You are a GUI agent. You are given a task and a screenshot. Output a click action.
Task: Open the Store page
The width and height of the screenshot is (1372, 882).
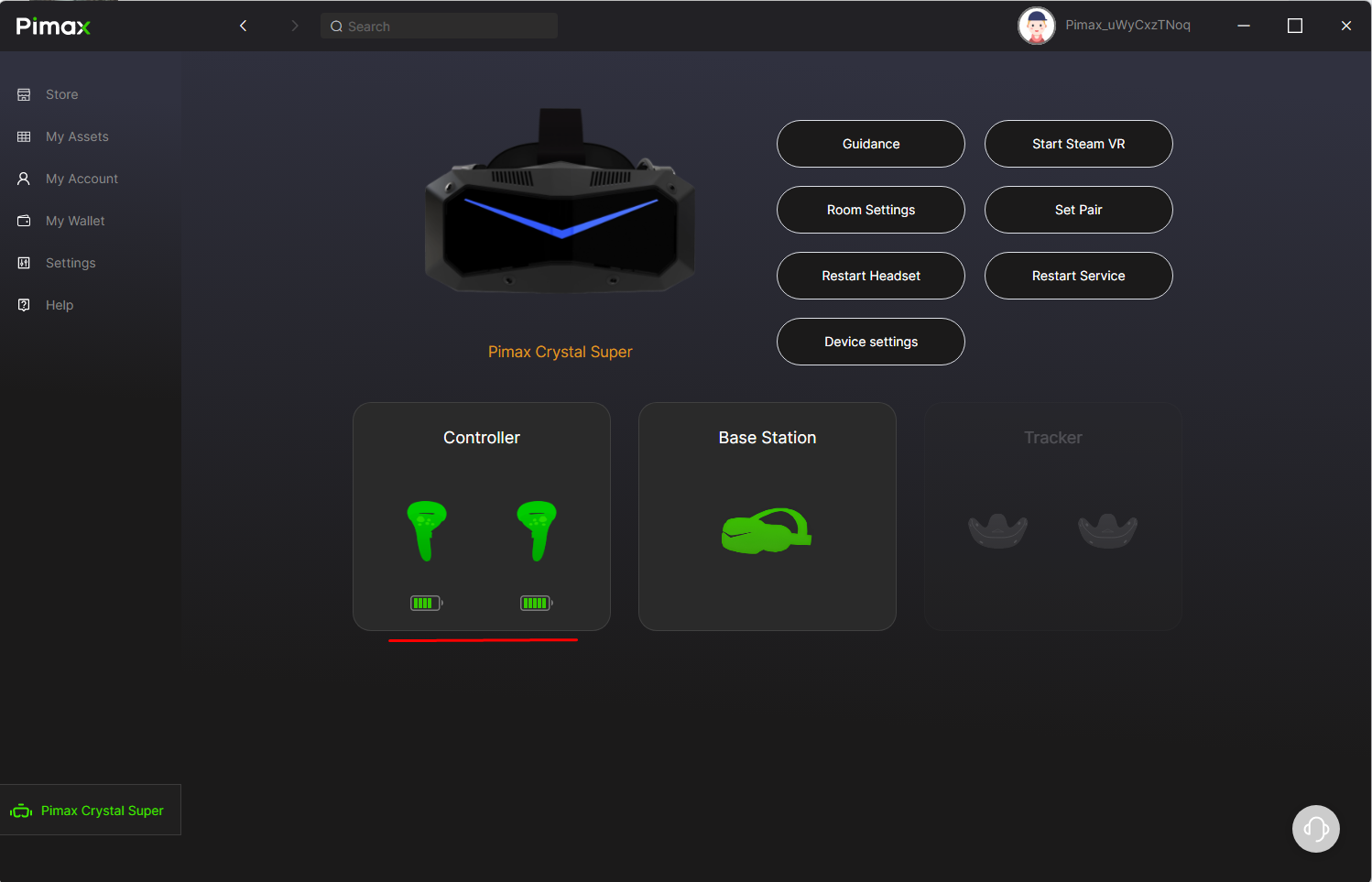61,94
